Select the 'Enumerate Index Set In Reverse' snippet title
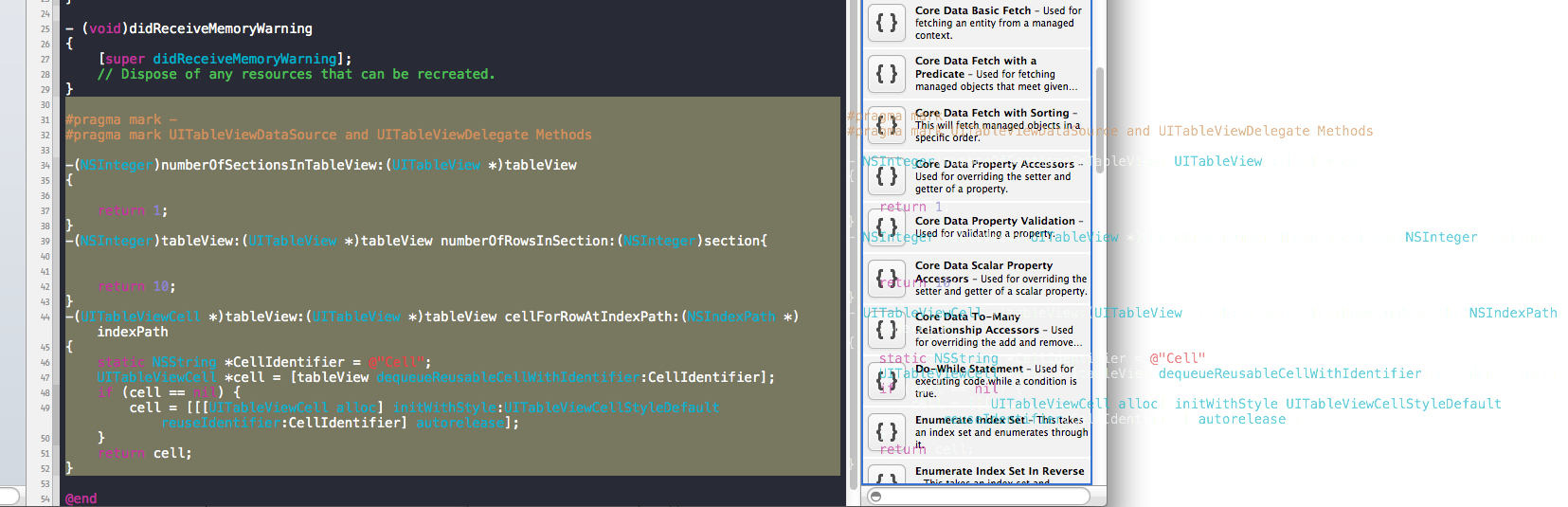Viewport: 1568px width, 507px height. 1000,471
